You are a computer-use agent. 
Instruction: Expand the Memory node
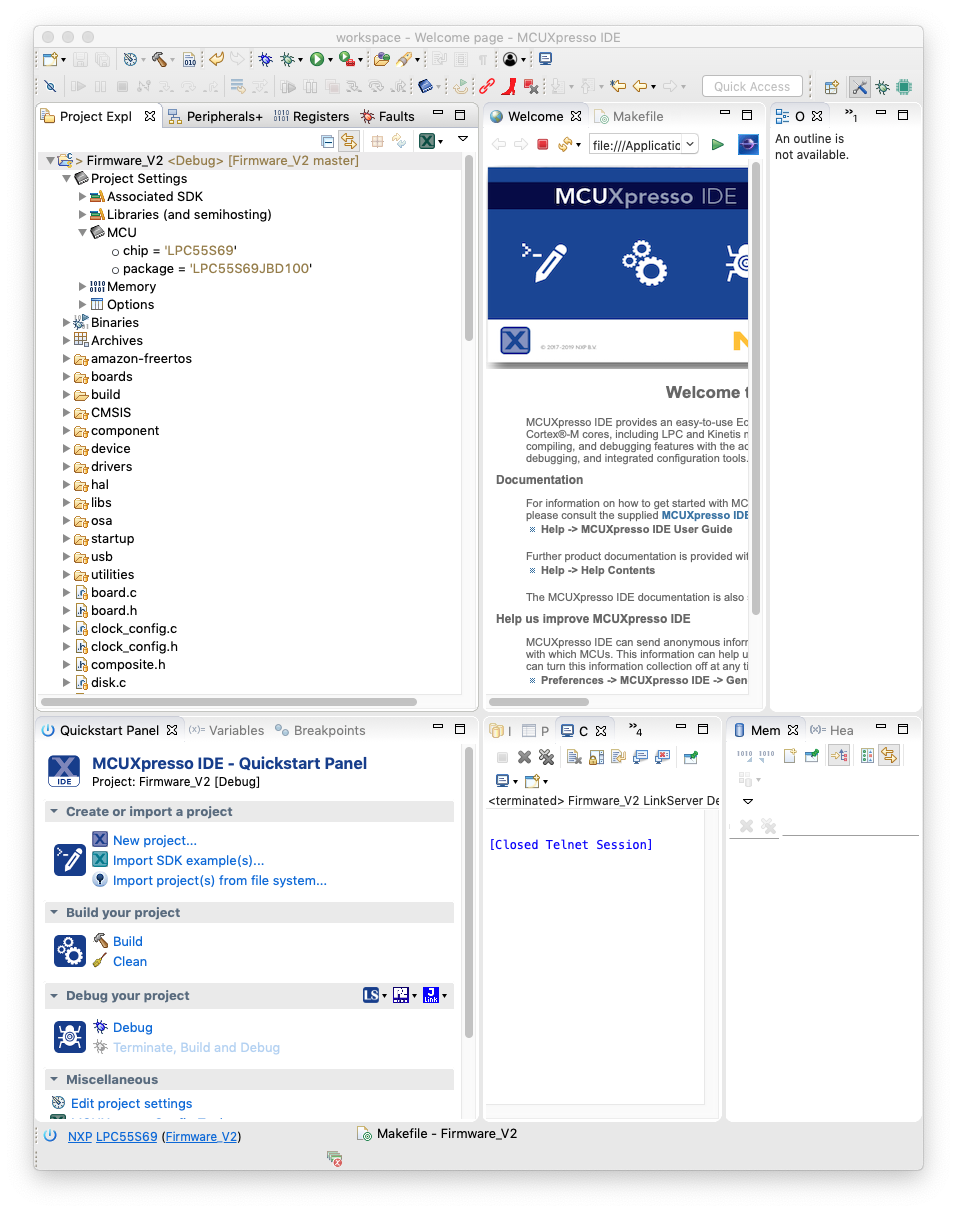[83, 287]
